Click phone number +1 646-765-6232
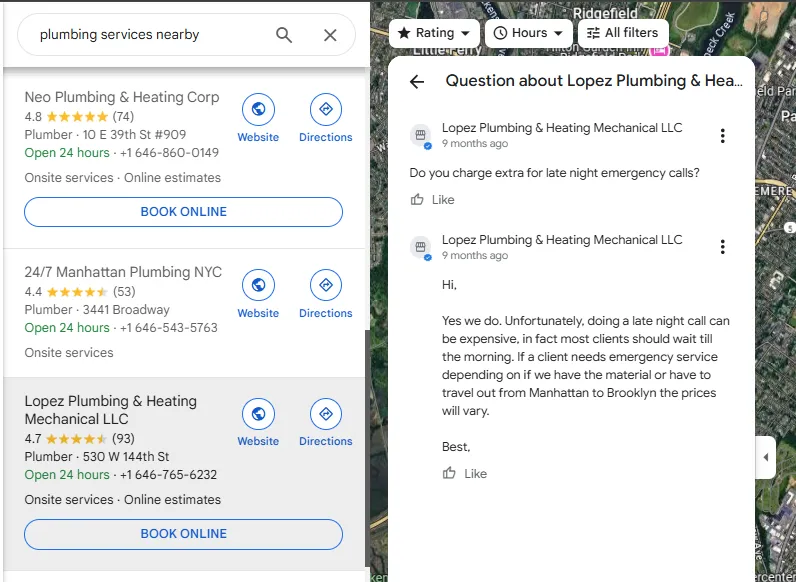This screenshot has height=582, width=796. point(168,475)
